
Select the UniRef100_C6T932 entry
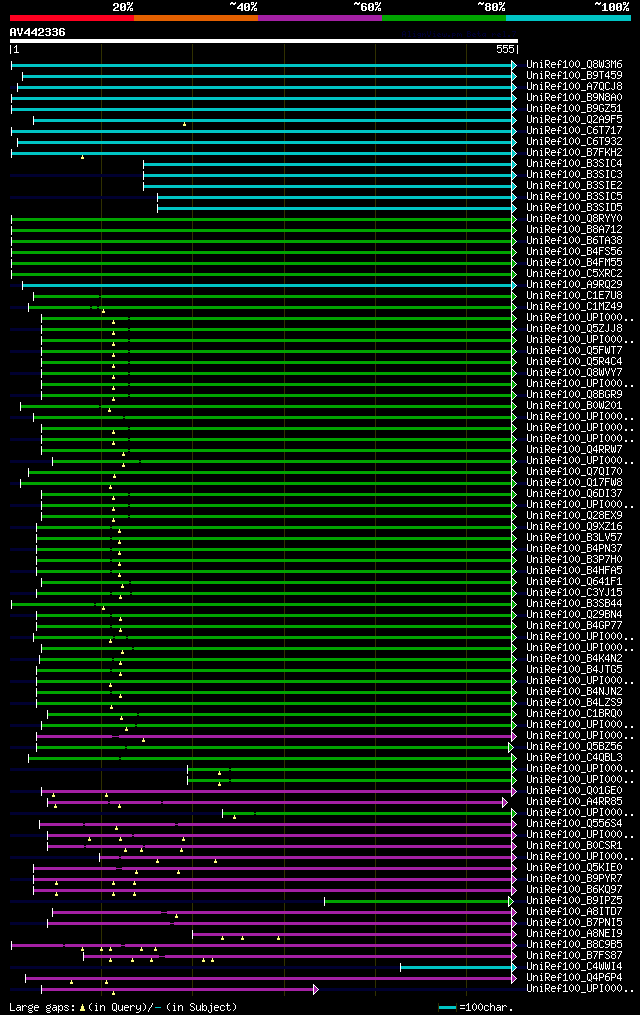[575, 142]
